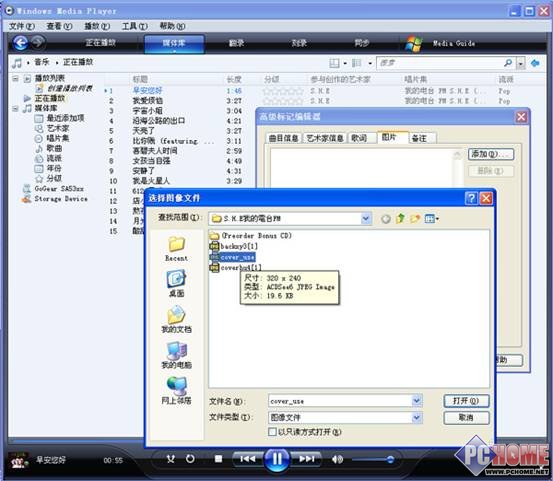This screenshot has height=481, width=553.
Task: Click the help question mark button
Action: coord(472,199)
